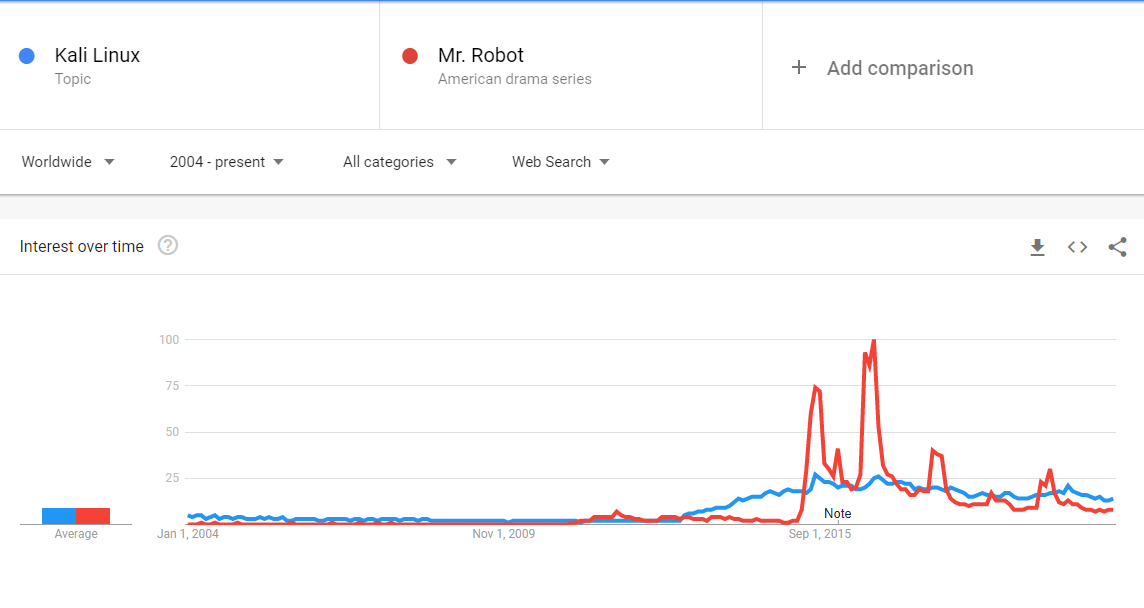Open the Worldwide region dropdown

pos(66,161)
